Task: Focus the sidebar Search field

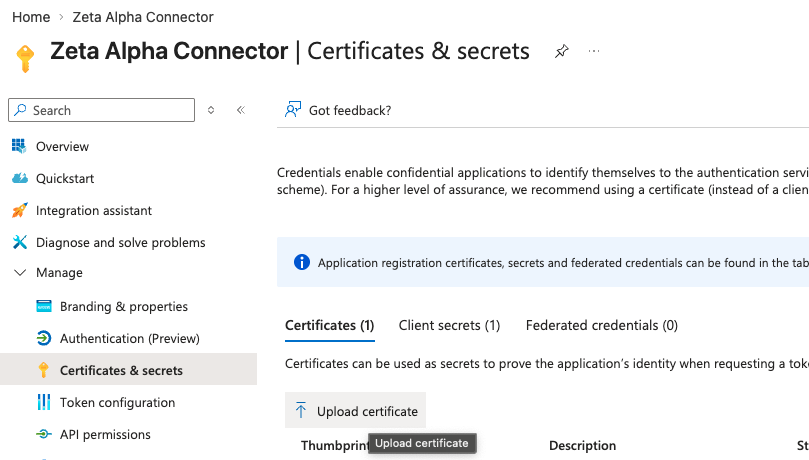Action: [x=102, y=110]
